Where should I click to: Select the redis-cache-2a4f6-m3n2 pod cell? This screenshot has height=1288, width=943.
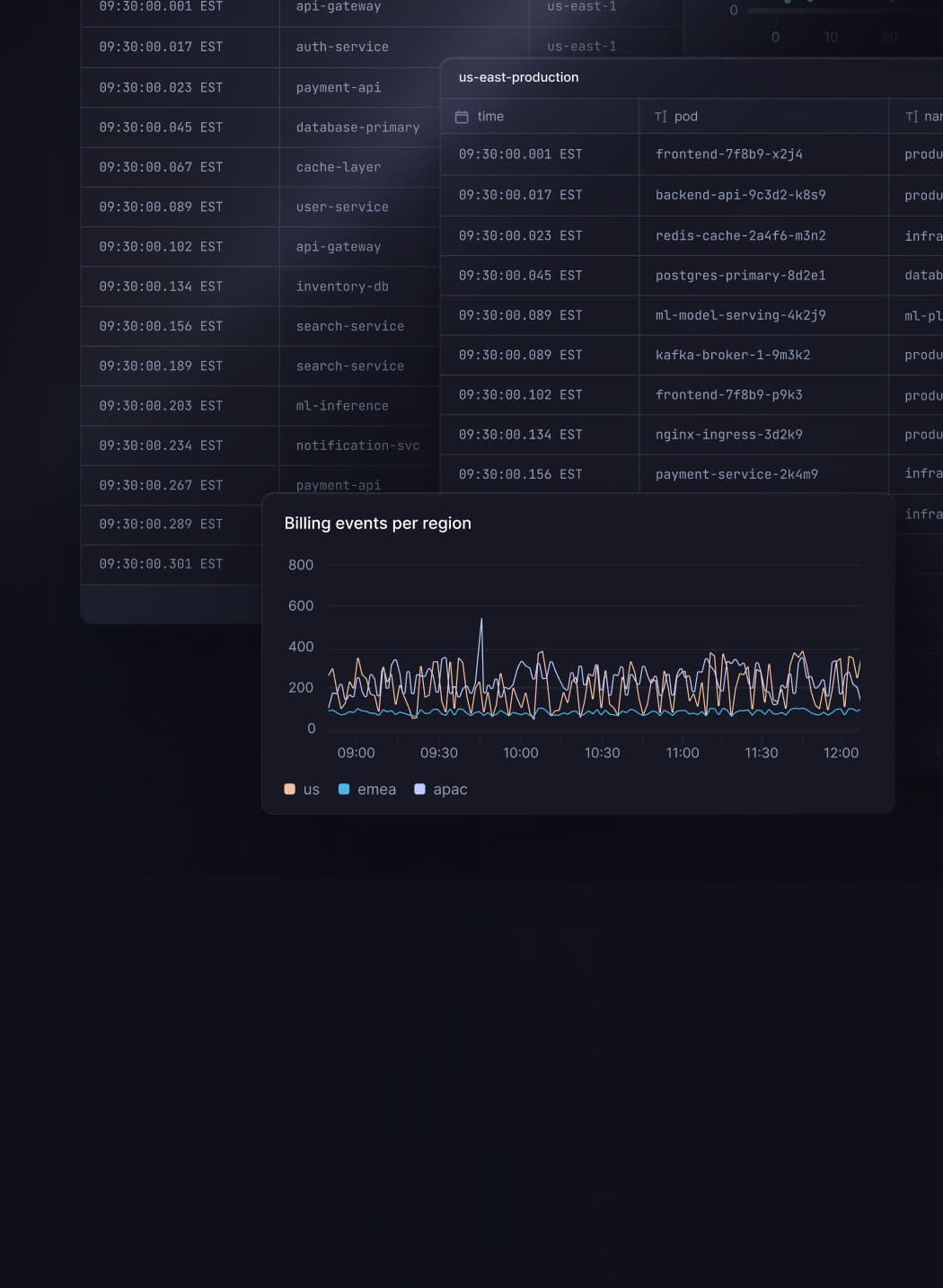[740, 235]
